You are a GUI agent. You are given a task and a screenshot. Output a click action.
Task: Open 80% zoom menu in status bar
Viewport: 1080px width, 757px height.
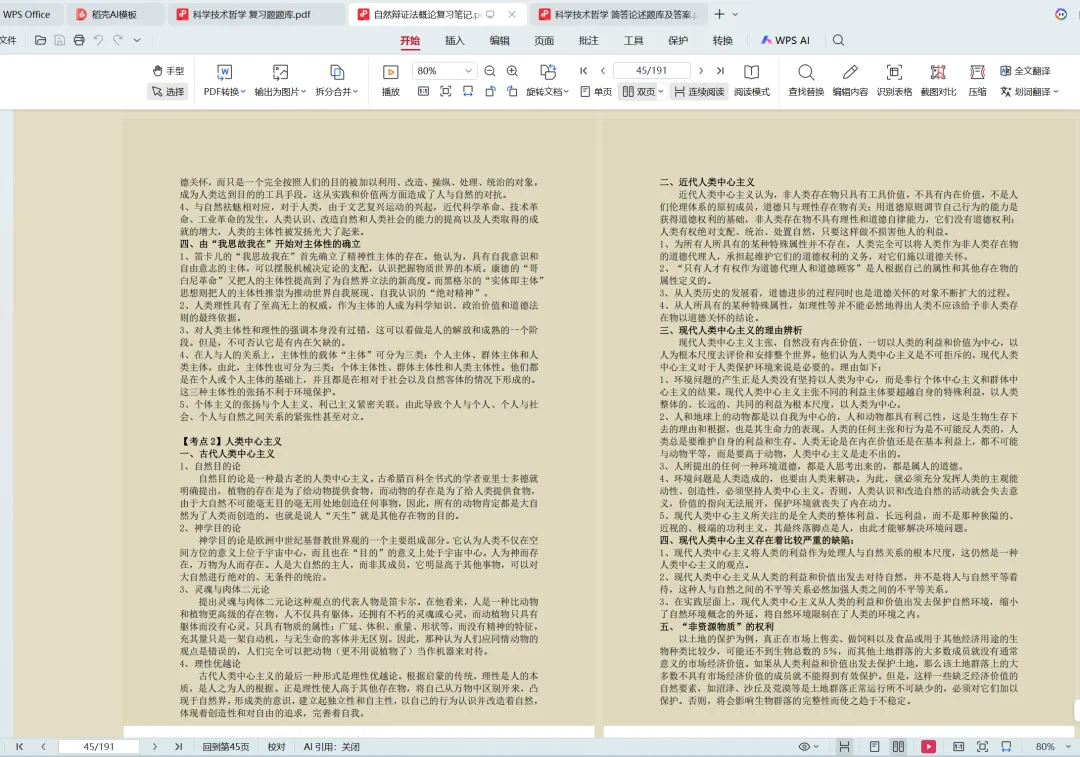click(x=1054, y=747)
